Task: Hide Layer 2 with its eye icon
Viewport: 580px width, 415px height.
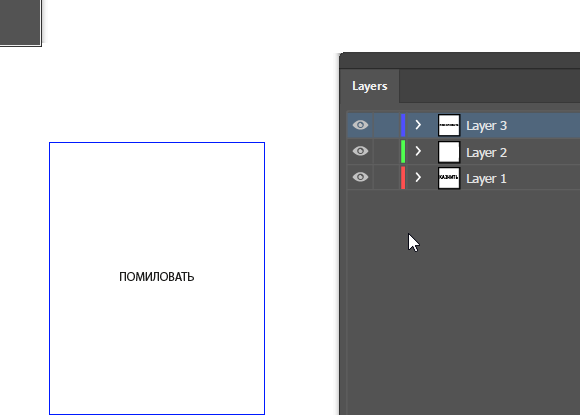Action: click(360, 151)
